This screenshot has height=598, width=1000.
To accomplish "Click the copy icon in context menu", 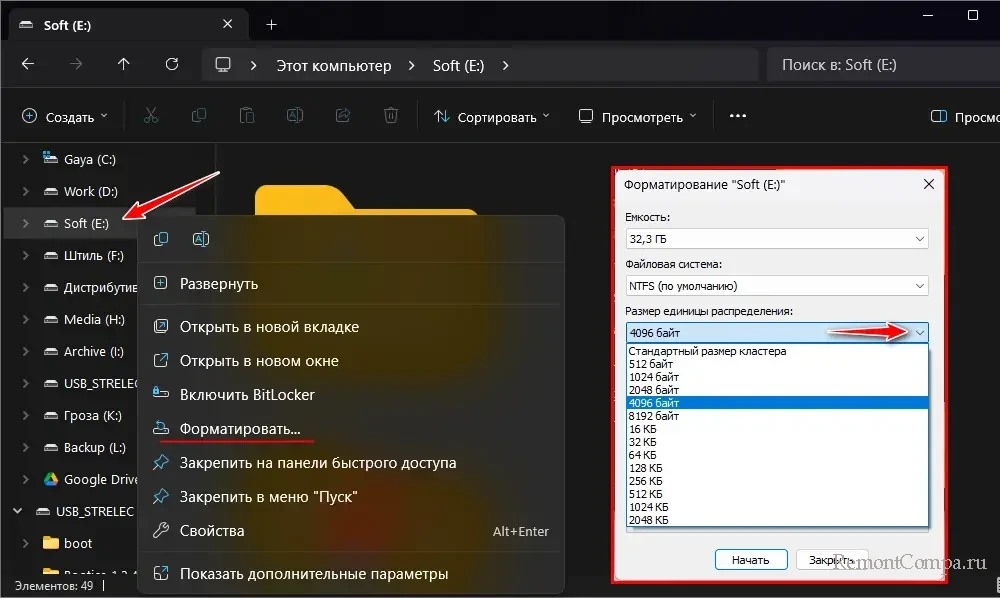I will (161, 239).
